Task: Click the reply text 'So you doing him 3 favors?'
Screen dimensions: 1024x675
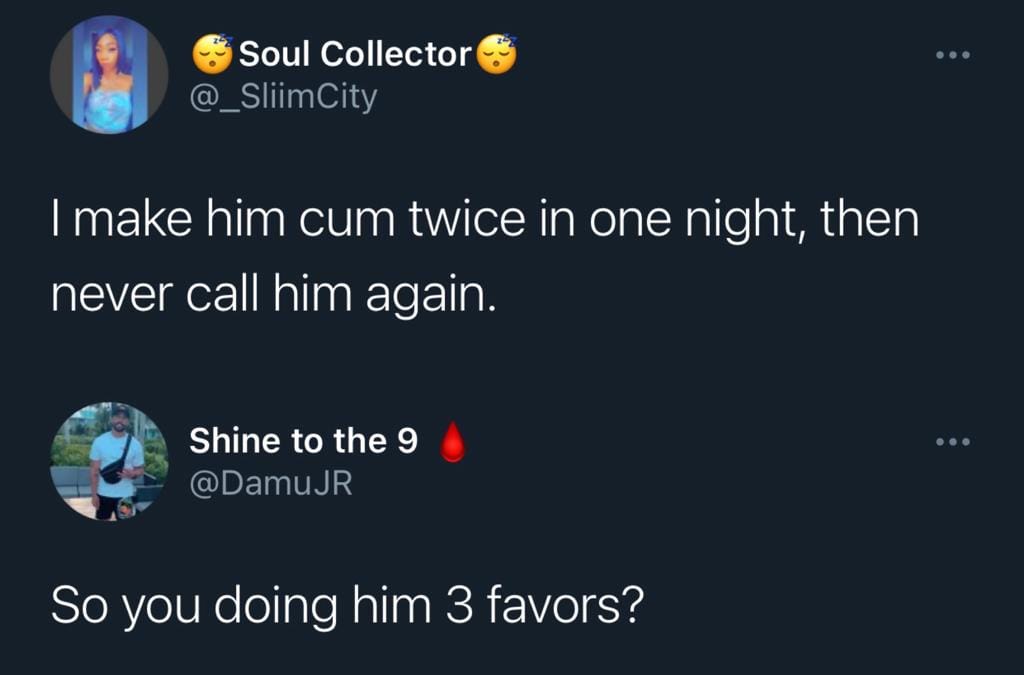Action: point(345,605)
